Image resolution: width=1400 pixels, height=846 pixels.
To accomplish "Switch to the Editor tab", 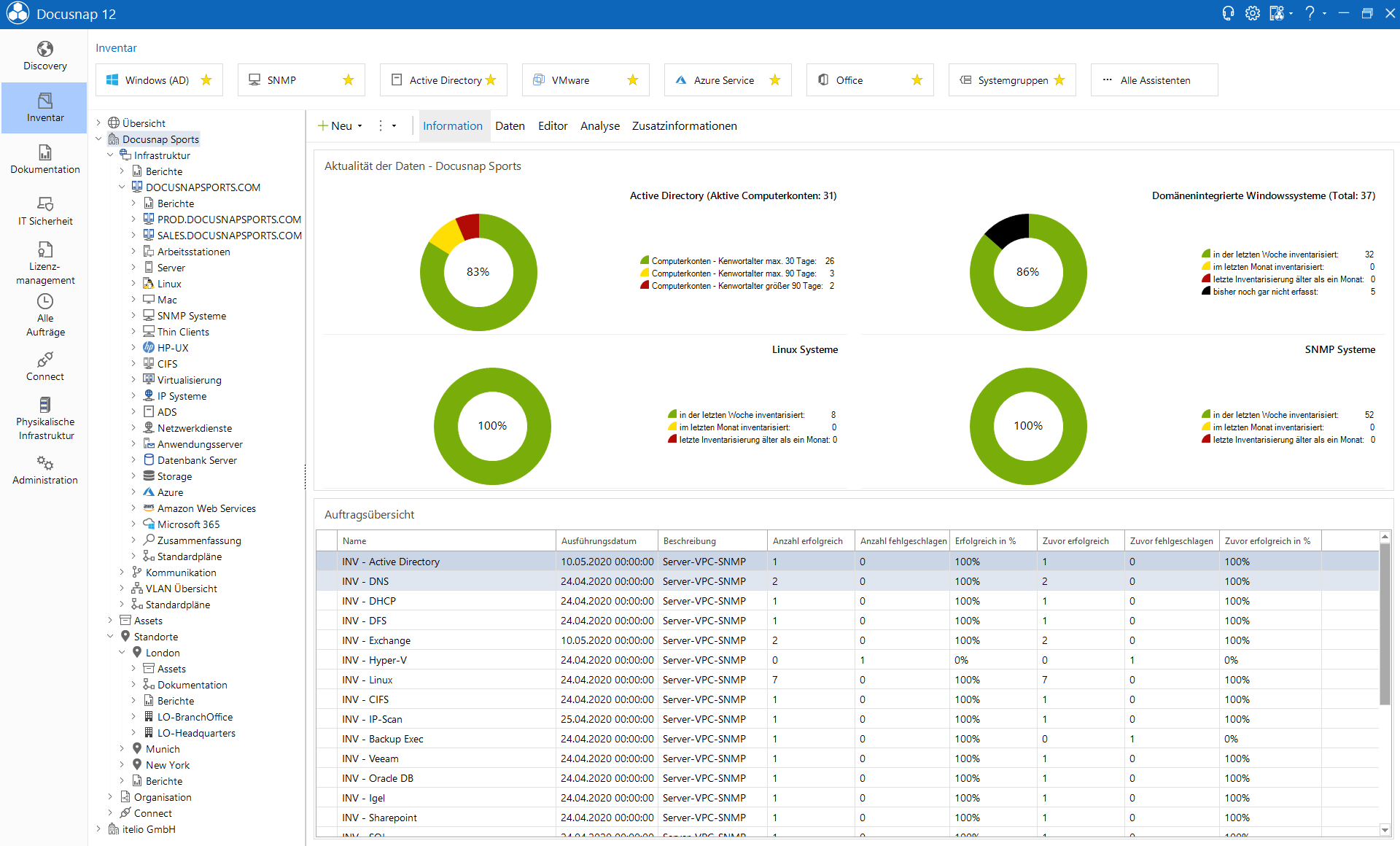I will coord(553,126).
